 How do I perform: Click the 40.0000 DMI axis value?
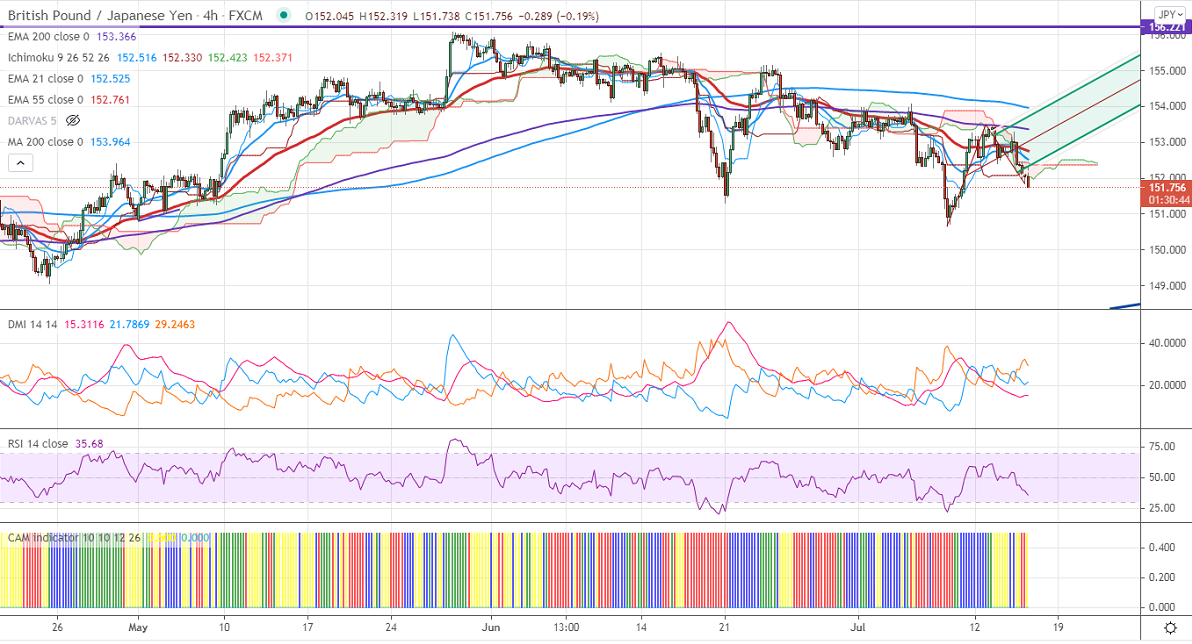click(x=1167, y=343)
